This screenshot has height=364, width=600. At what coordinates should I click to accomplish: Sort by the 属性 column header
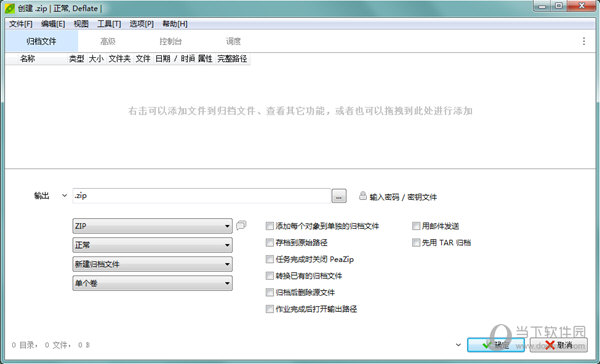[x=205, y=59]
